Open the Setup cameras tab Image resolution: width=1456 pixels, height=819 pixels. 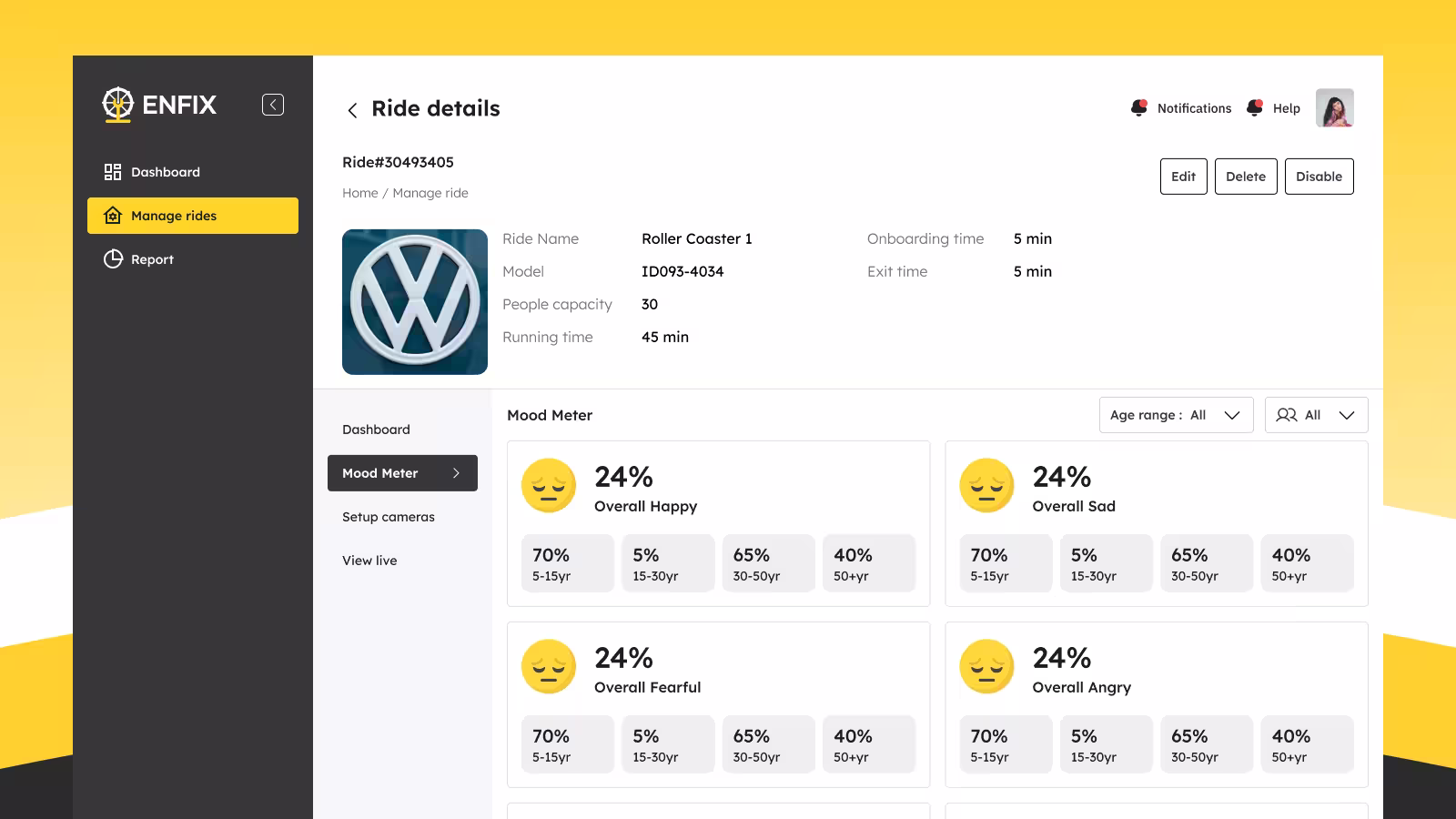[x=389, y=517]
